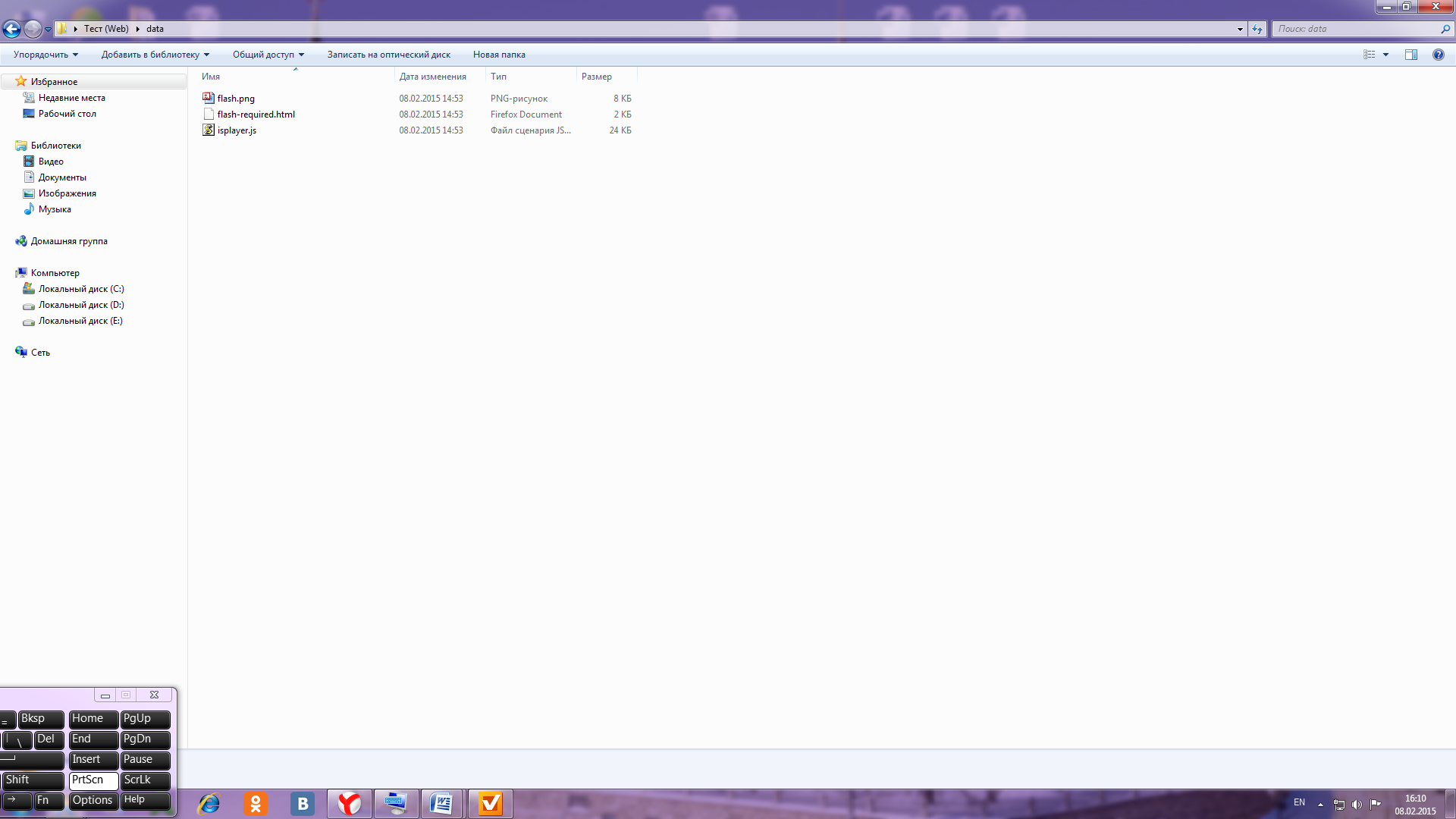Image resolution: width=1456 pixels, height=819 pixels.
Task: Select the flash-required.html file icon
Action: click(x=209, y=114)
